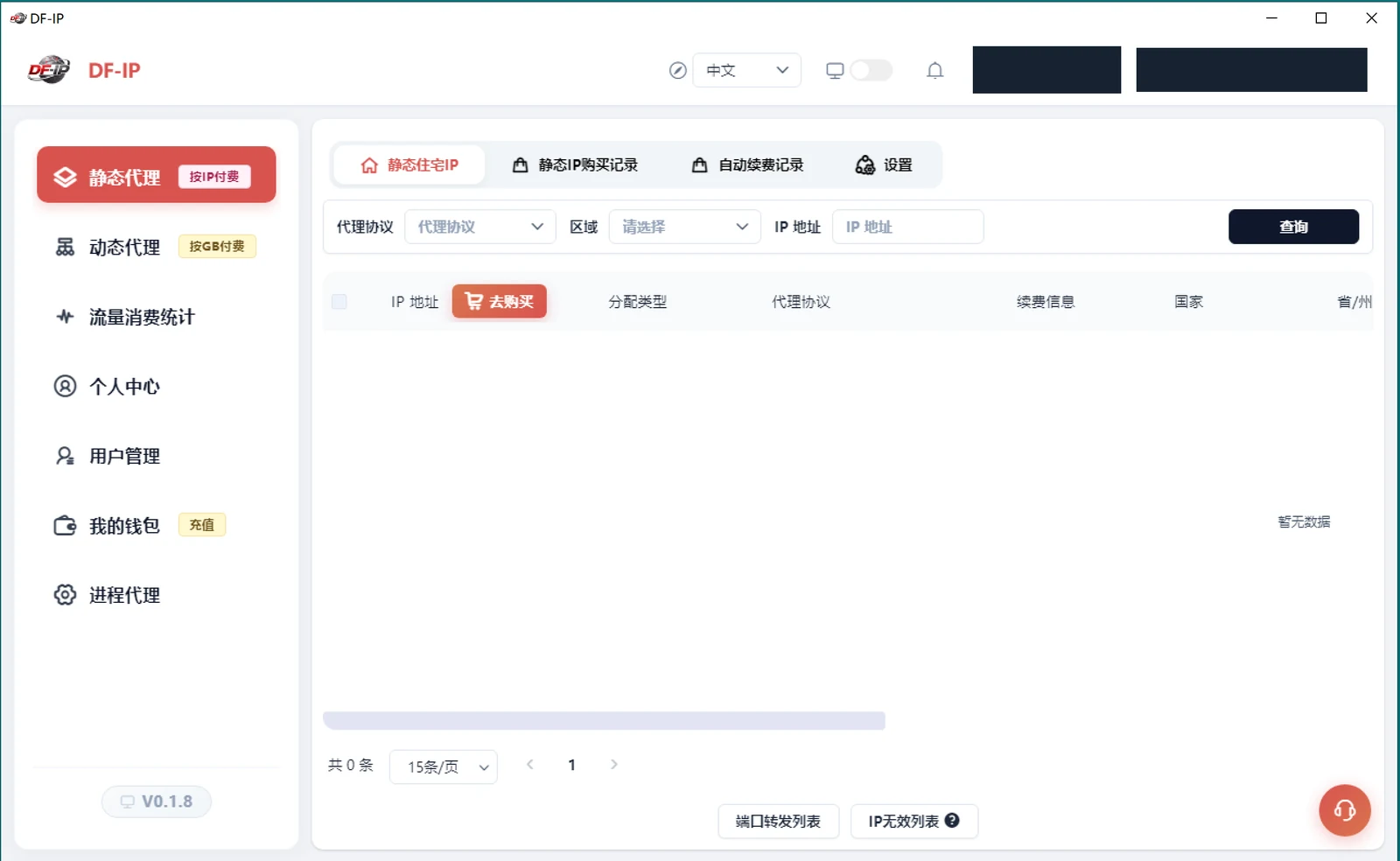This screenshot has width=1400, height=861.
Task: Click the 分配类型 column header
Action: [637, 302]
